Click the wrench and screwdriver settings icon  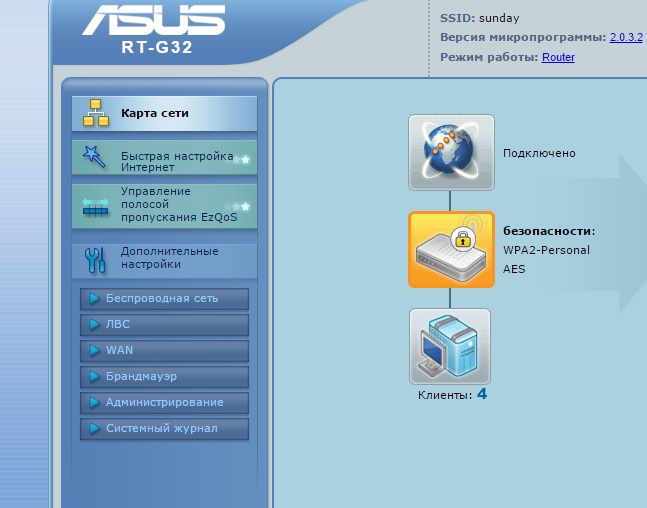pos(95,260)
